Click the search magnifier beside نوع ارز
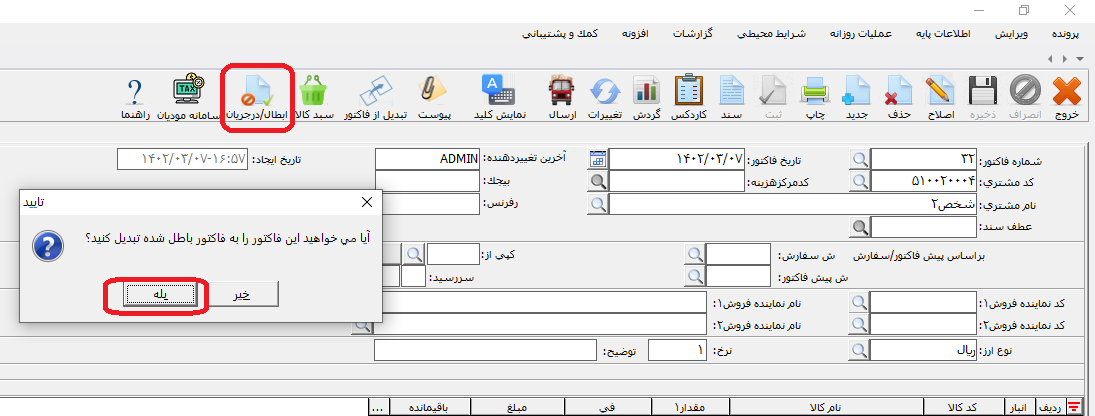The image size is (1095, 416). click(860, 350)
